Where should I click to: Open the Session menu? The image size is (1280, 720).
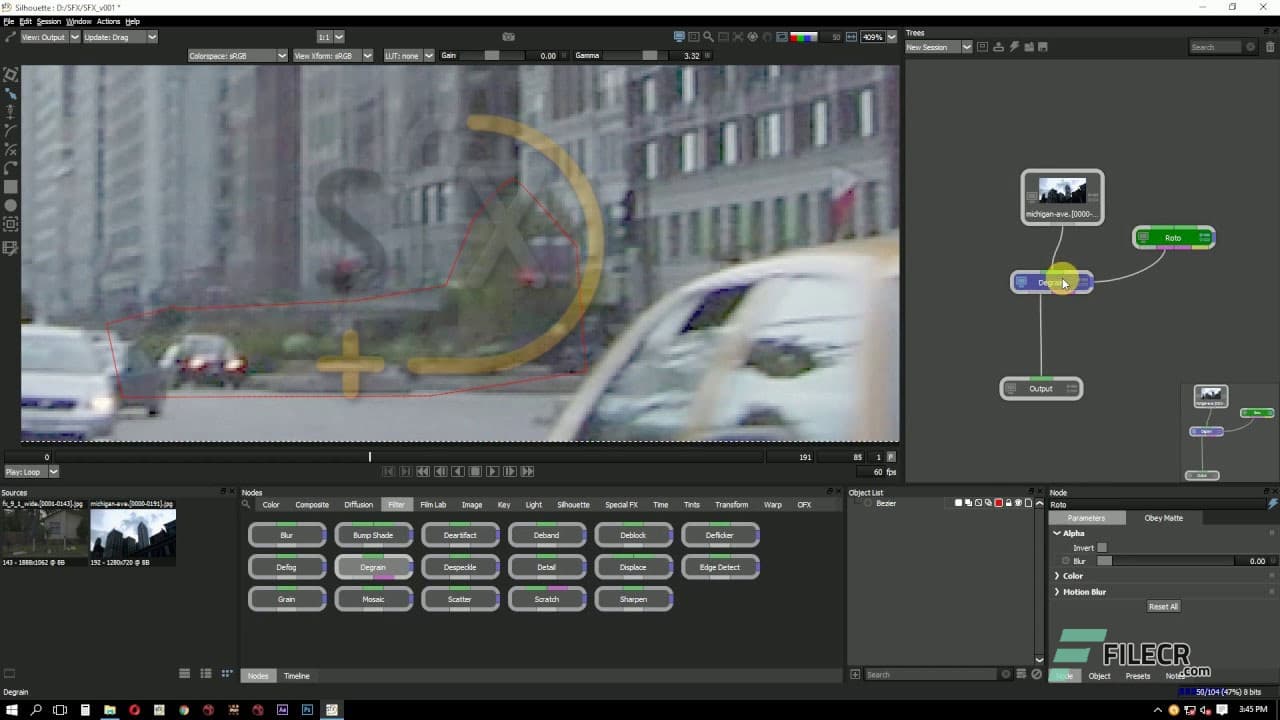(47, 20)
